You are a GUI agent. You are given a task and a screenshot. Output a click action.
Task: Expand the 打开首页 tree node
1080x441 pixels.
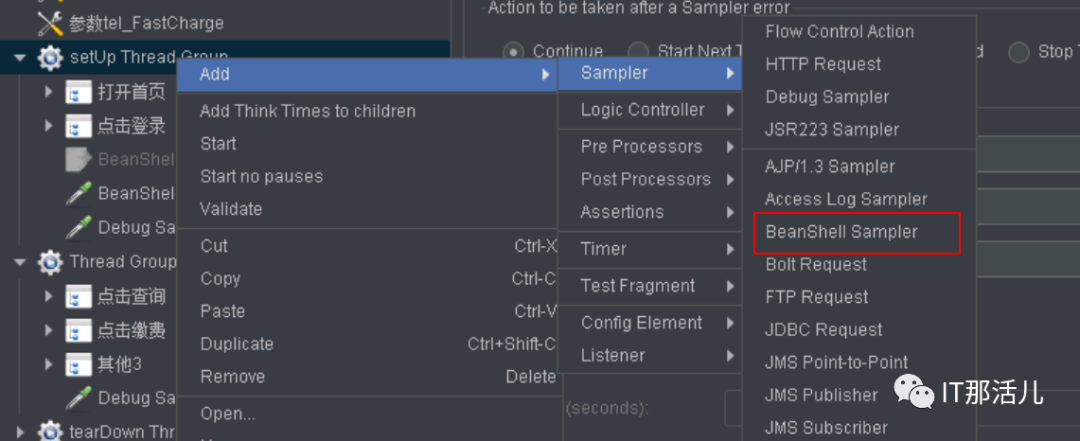coord(49,93)
